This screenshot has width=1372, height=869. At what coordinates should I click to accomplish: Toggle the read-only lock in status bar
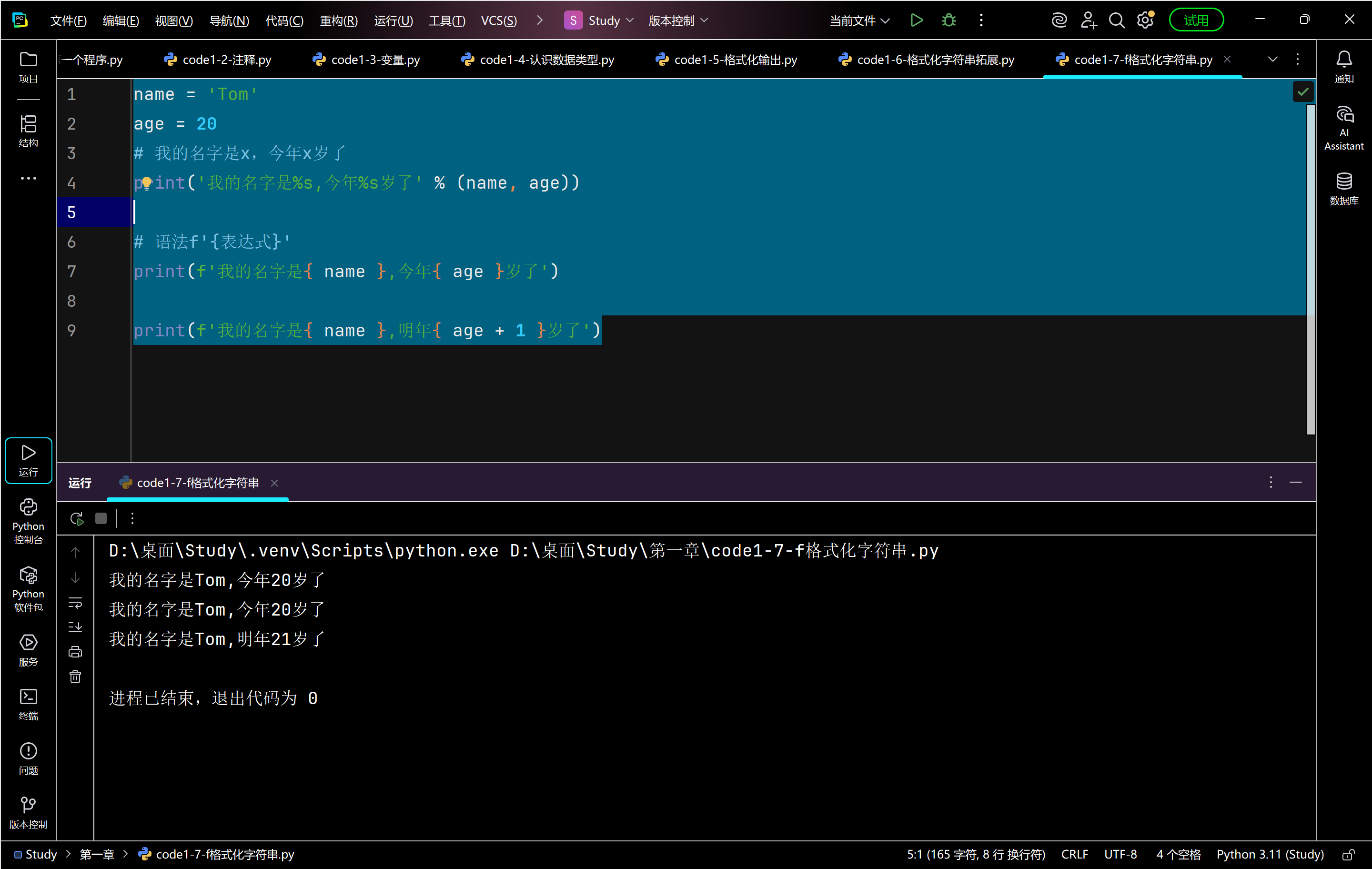[x=1348, y=854]
